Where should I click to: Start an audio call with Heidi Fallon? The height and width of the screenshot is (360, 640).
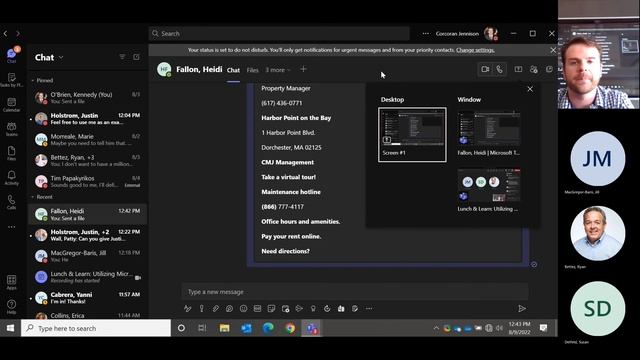point(500,69)
